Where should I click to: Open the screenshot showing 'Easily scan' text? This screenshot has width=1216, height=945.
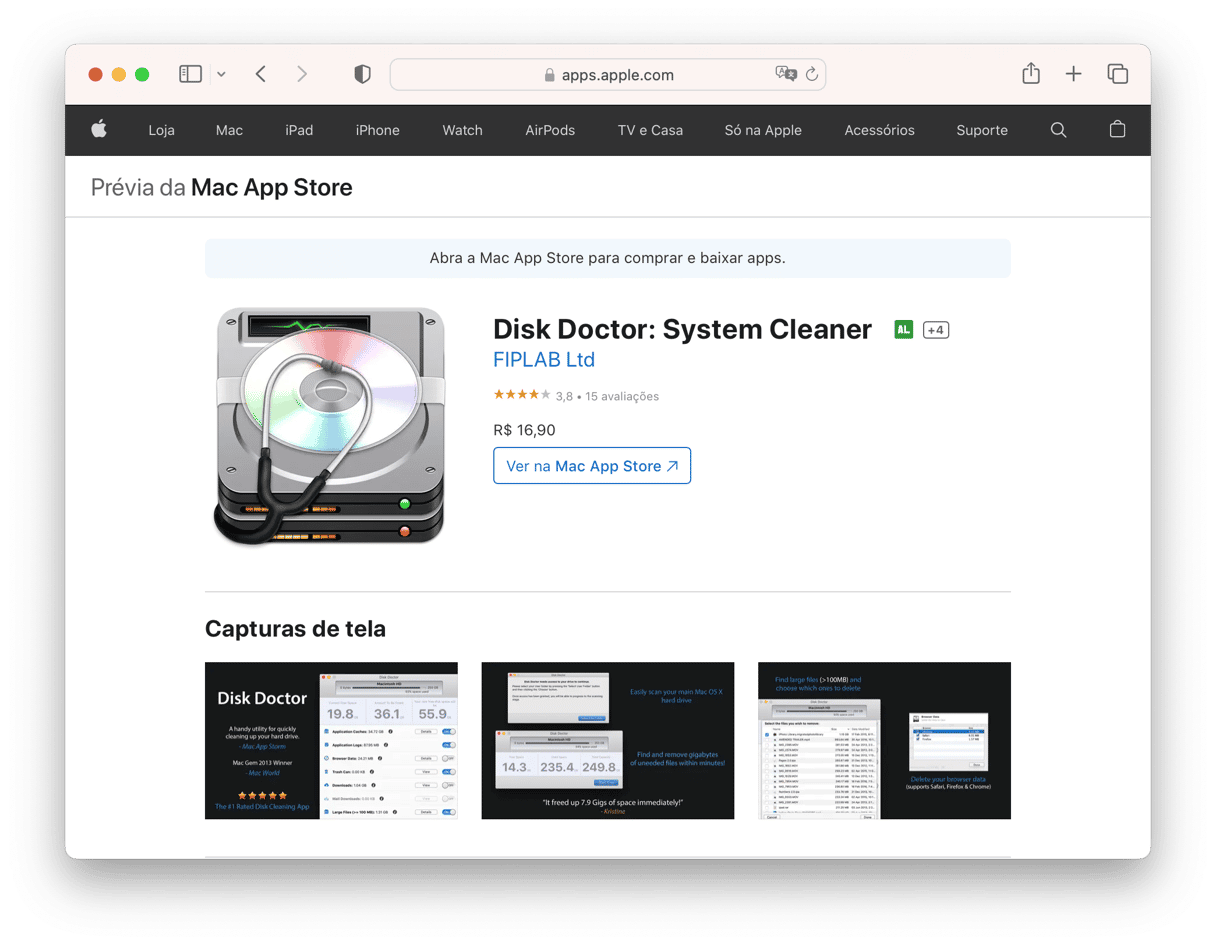click(x=608, y=740)
